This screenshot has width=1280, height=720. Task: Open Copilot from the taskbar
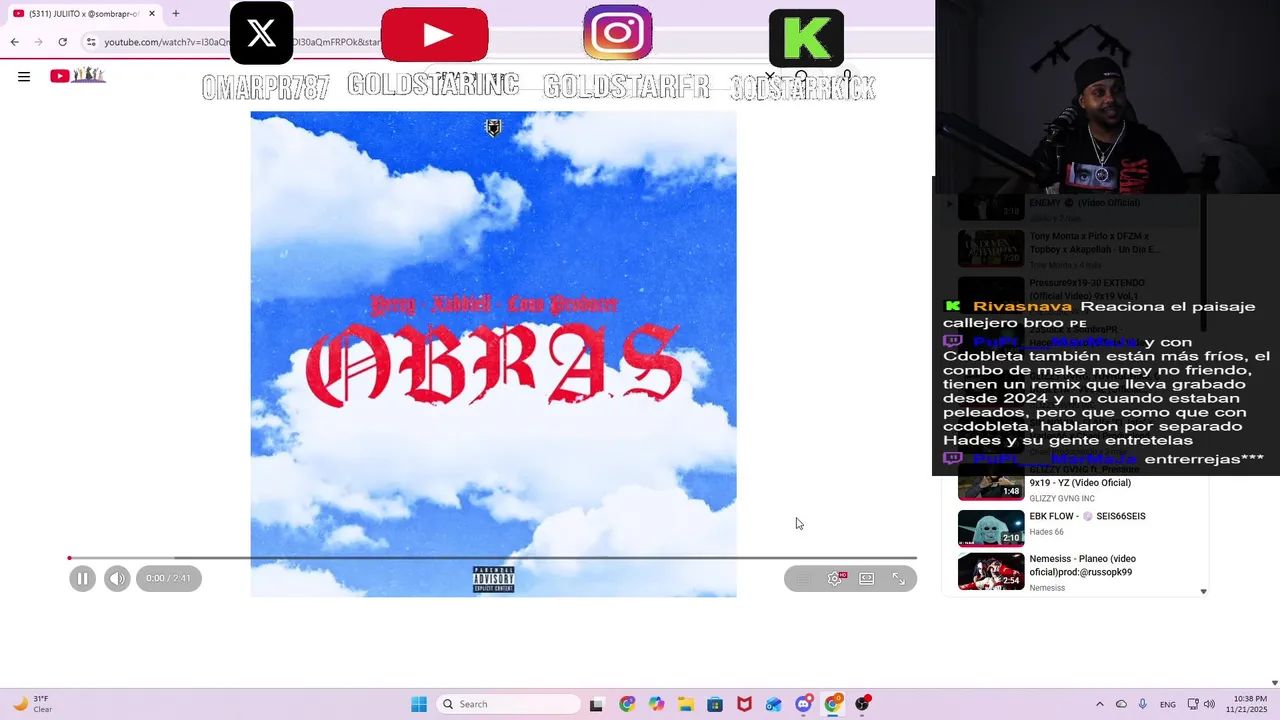[x=656, y=704]
